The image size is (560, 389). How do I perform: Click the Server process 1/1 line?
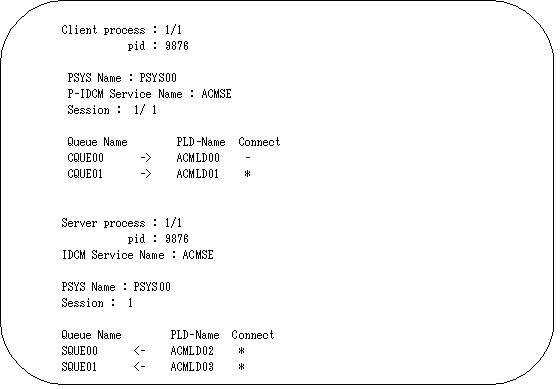pyautogui.click(x=121, y=223)
